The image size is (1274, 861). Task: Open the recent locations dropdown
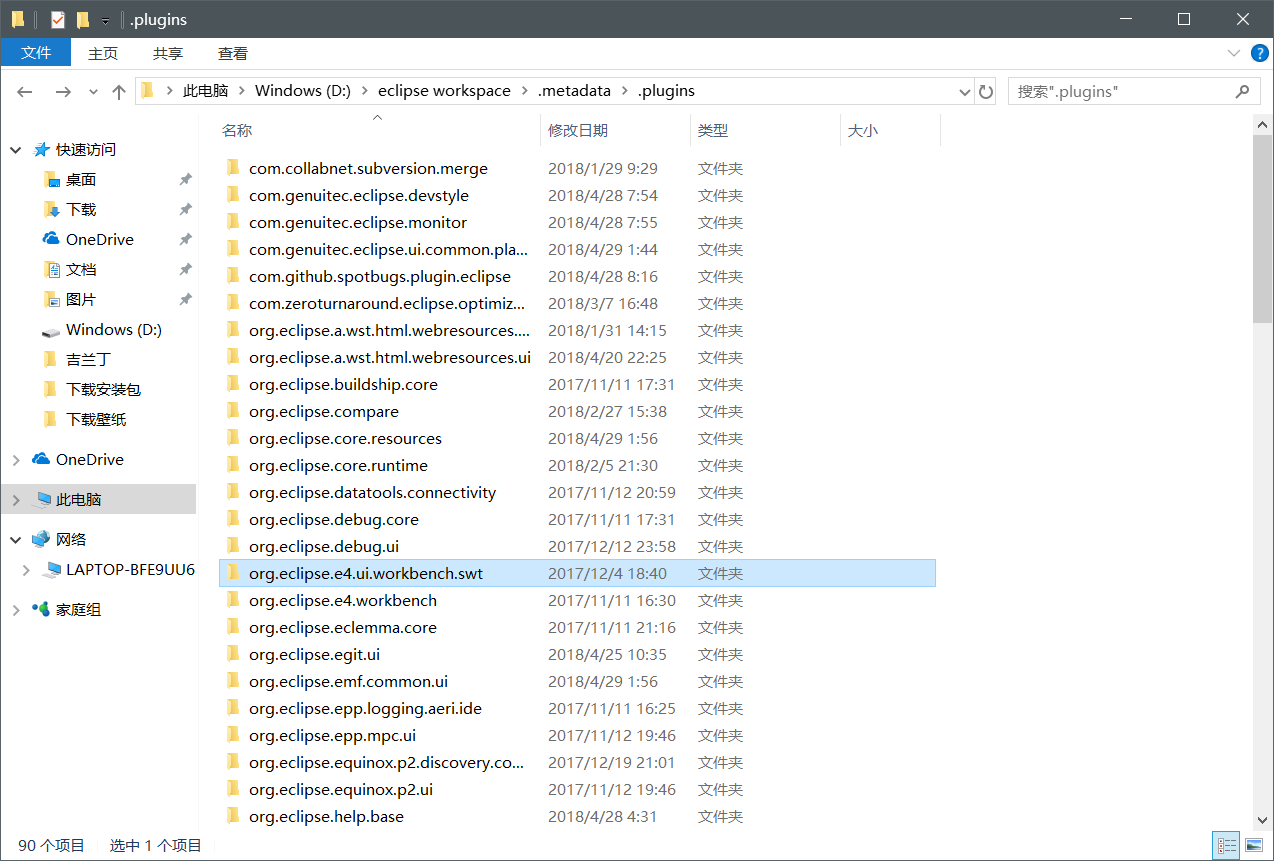tap(93, 91)
